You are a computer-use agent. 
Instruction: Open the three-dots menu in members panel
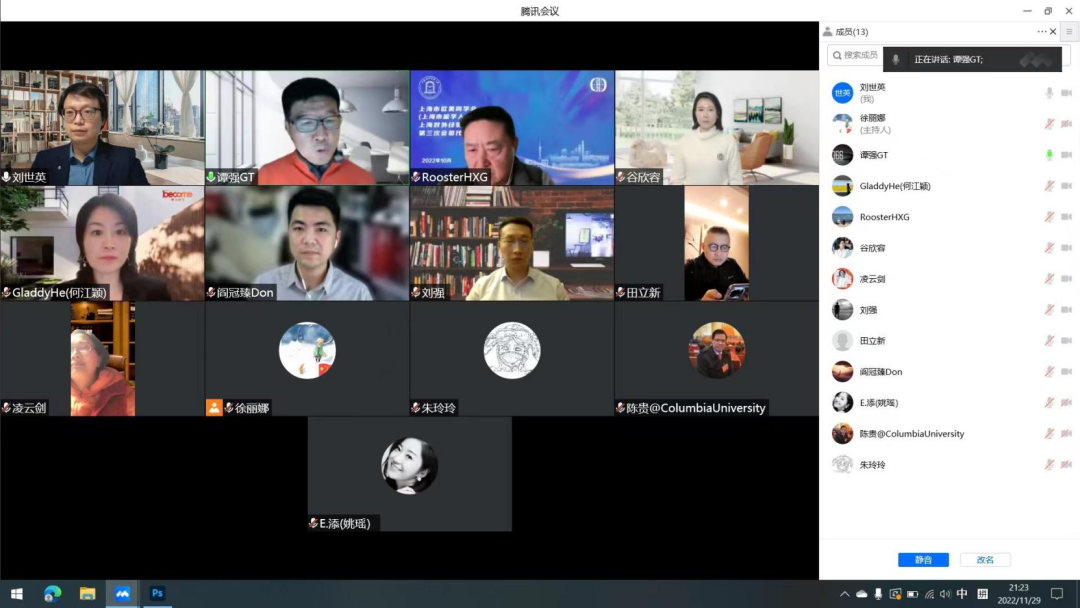[1041, 32]
